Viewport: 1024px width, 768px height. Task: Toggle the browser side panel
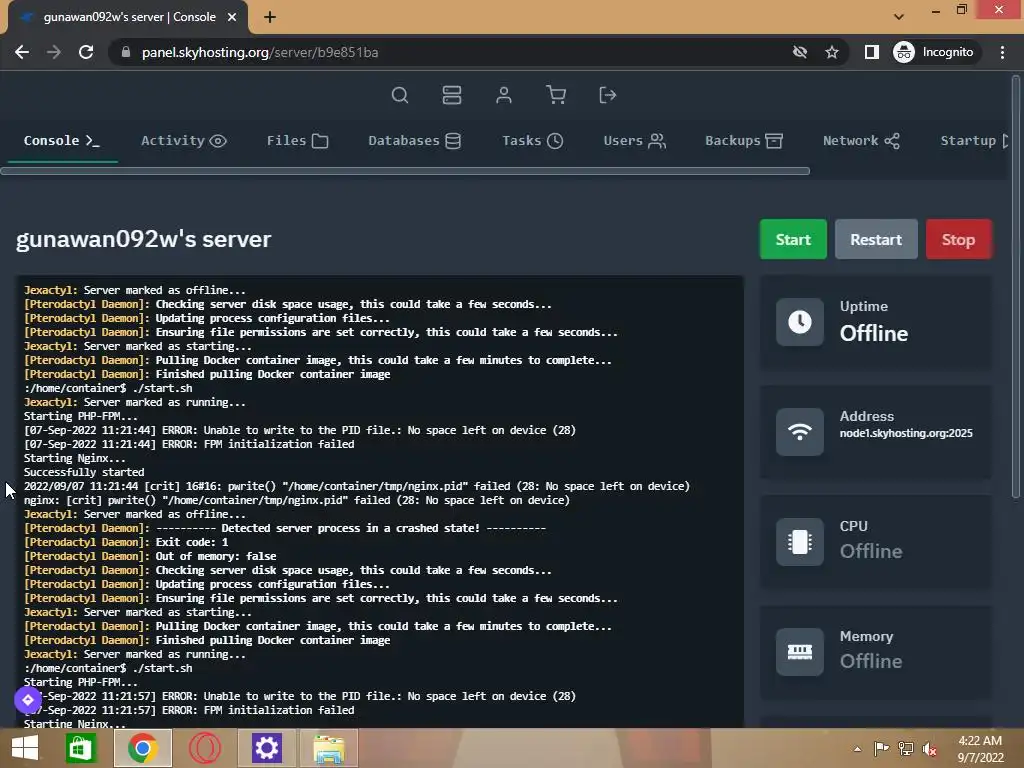pos(871,52)
